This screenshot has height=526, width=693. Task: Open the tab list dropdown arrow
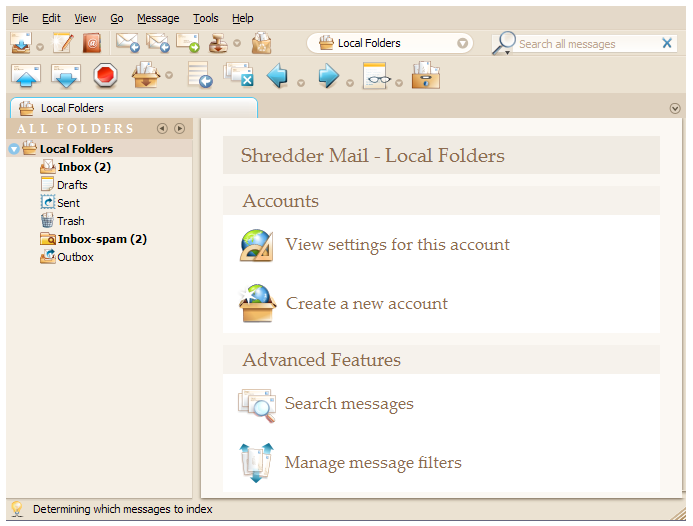[675, 108]
